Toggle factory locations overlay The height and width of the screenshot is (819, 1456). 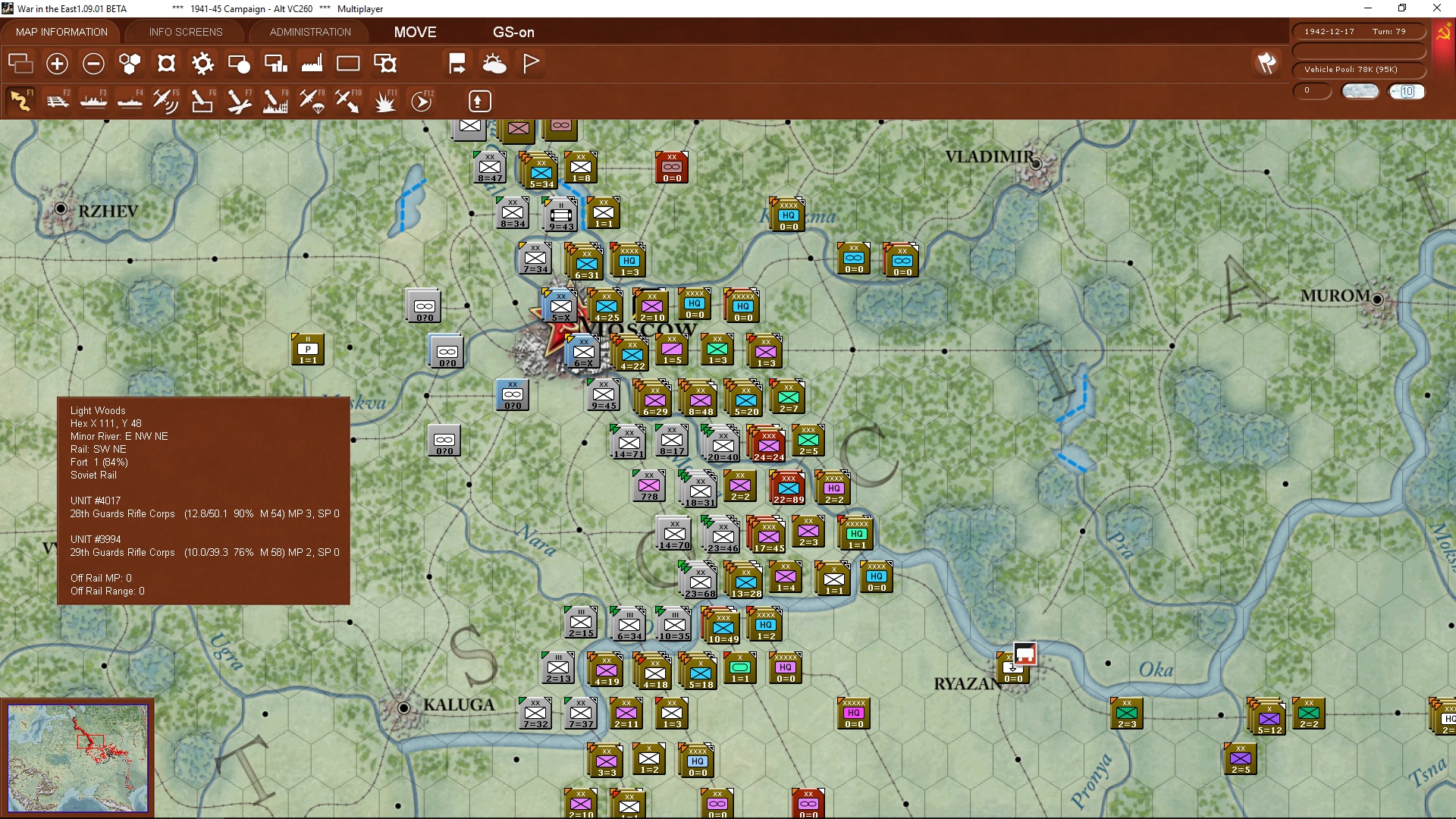pos(311,64)
